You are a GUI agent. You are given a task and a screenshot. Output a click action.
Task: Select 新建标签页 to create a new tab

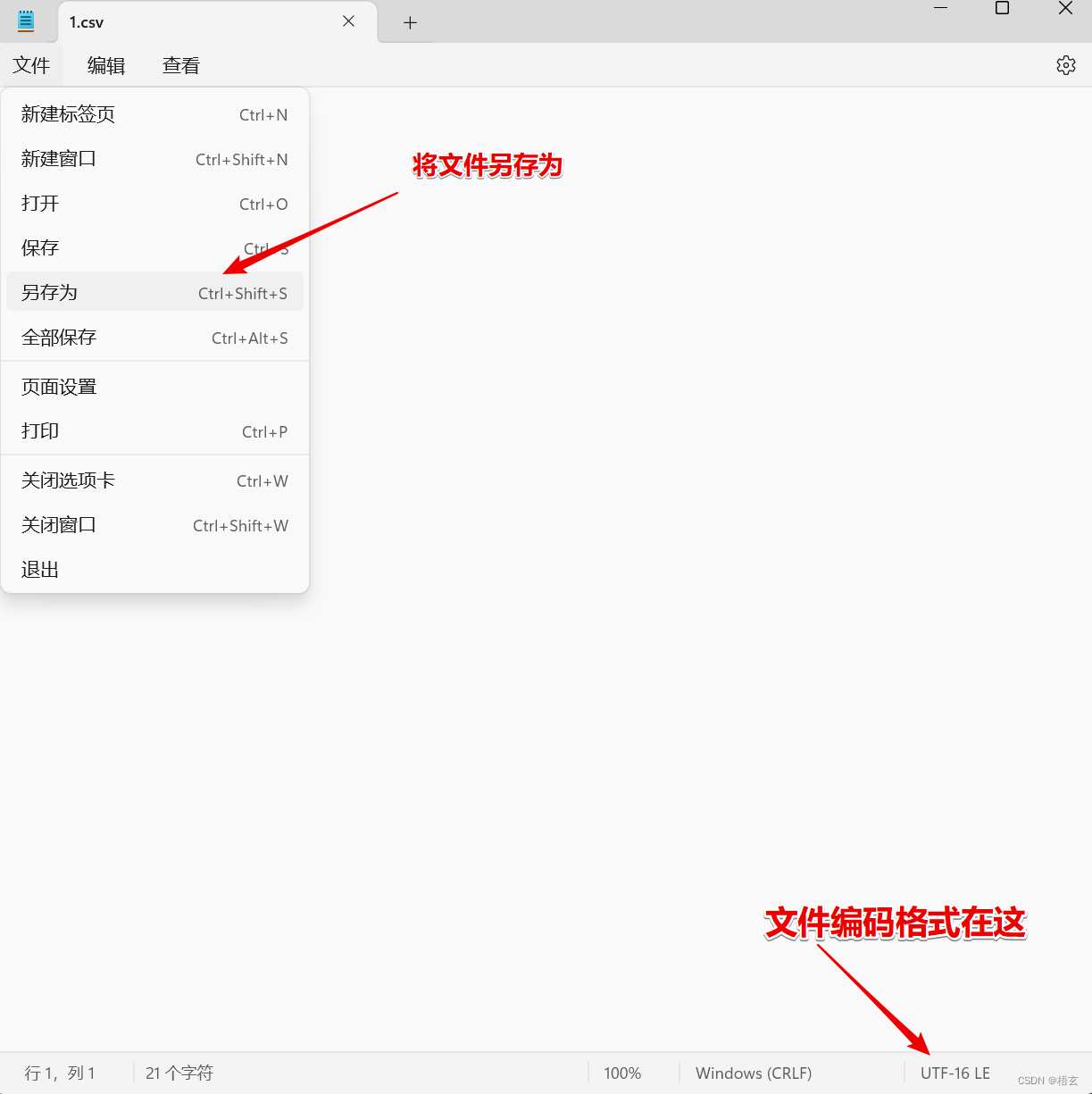[67, 114]
